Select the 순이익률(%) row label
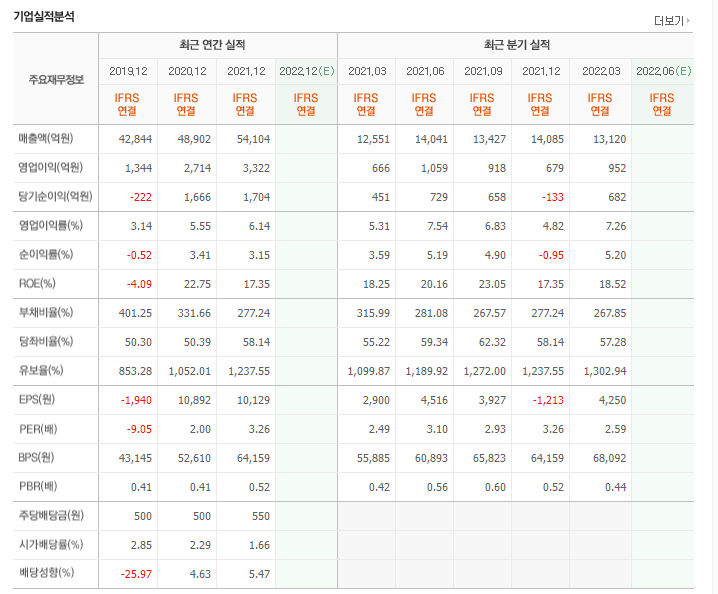This screenshot has height=594, width=718. (46, 254)
